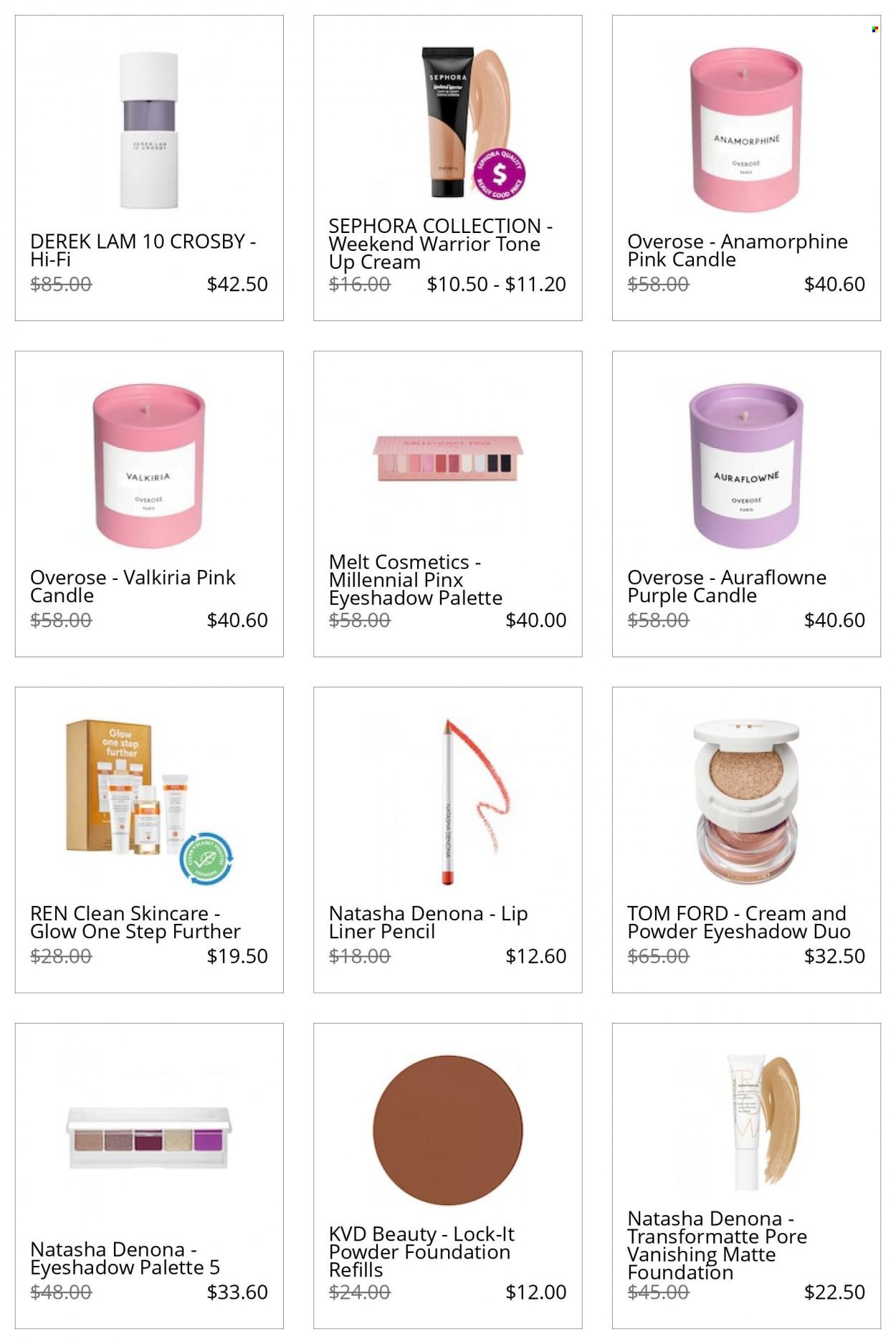Open Natasha Denona Lip Liner Pencil title
The height and width of the screenshot is (1344, 896).
tap(428, 923)
